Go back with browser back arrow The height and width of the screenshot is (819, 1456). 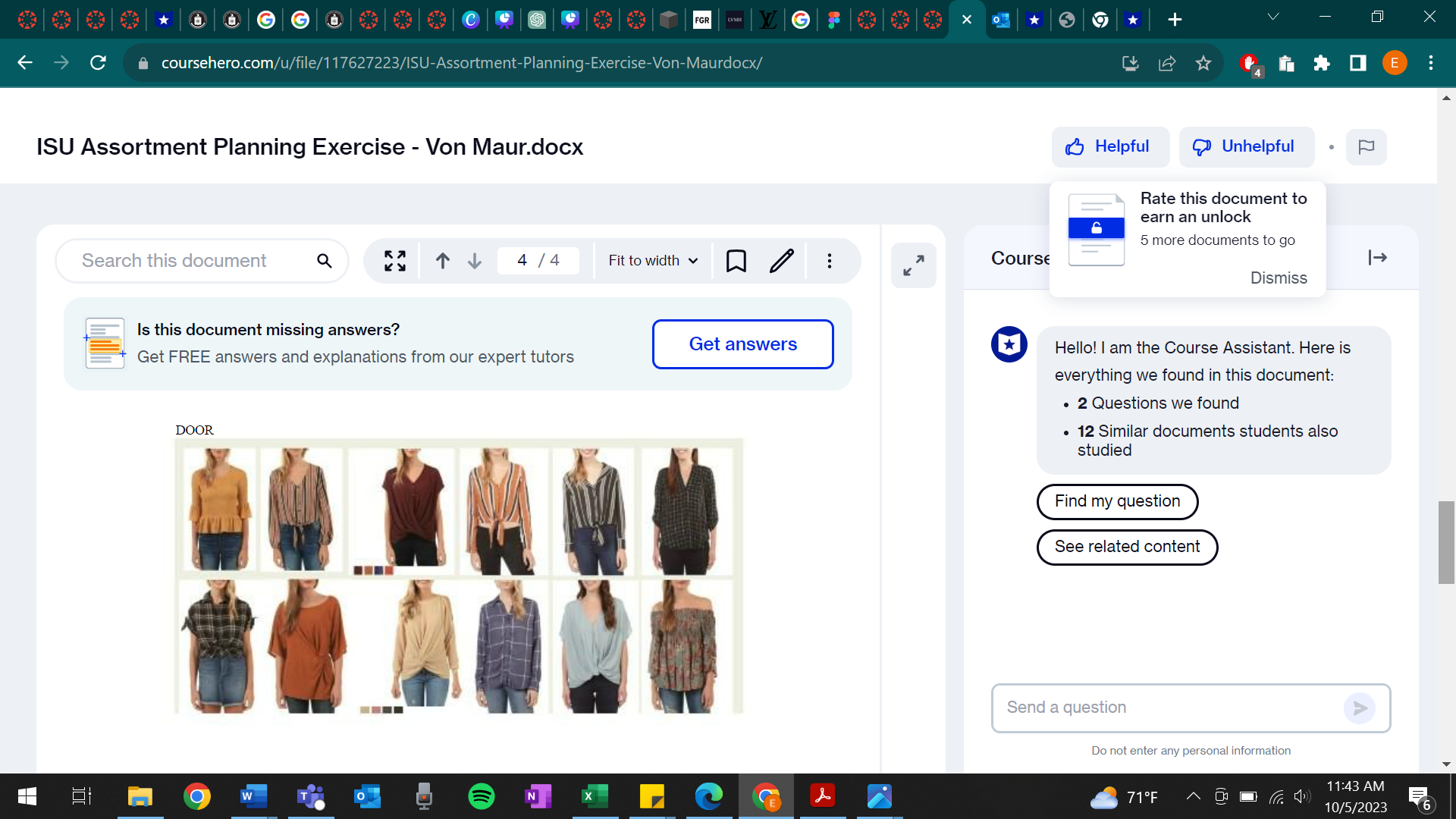pos(25,63)
